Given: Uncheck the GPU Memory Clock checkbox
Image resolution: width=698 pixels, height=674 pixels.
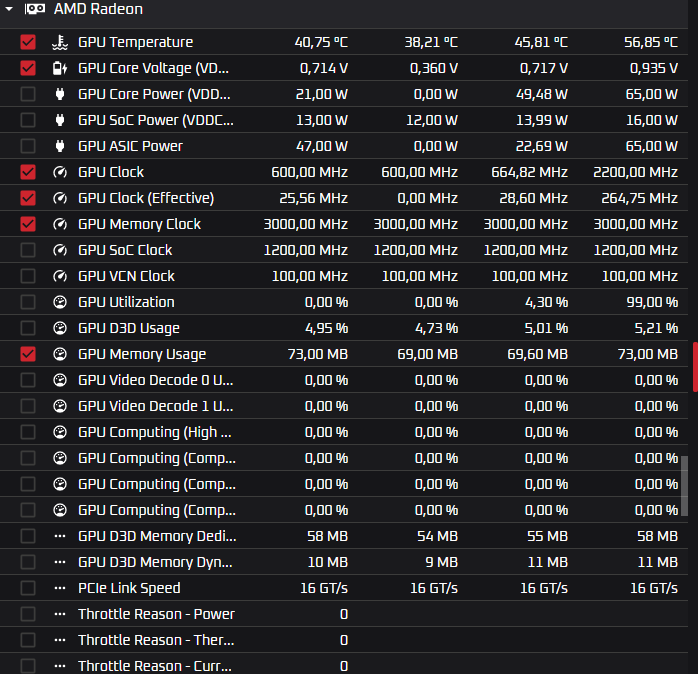Looking at the screenshot, I should coord(28,224).
